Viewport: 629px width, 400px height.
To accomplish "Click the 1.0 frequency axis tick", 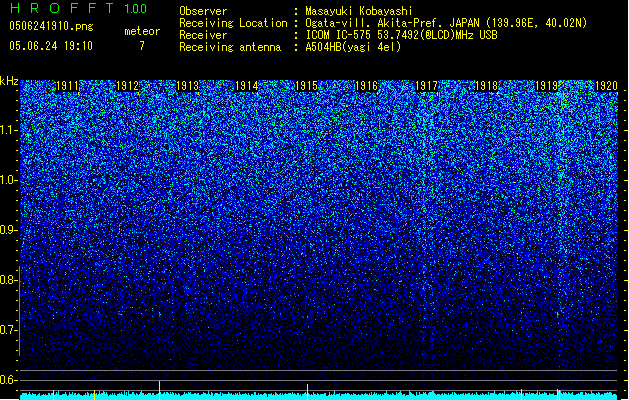I will [10, 180].
